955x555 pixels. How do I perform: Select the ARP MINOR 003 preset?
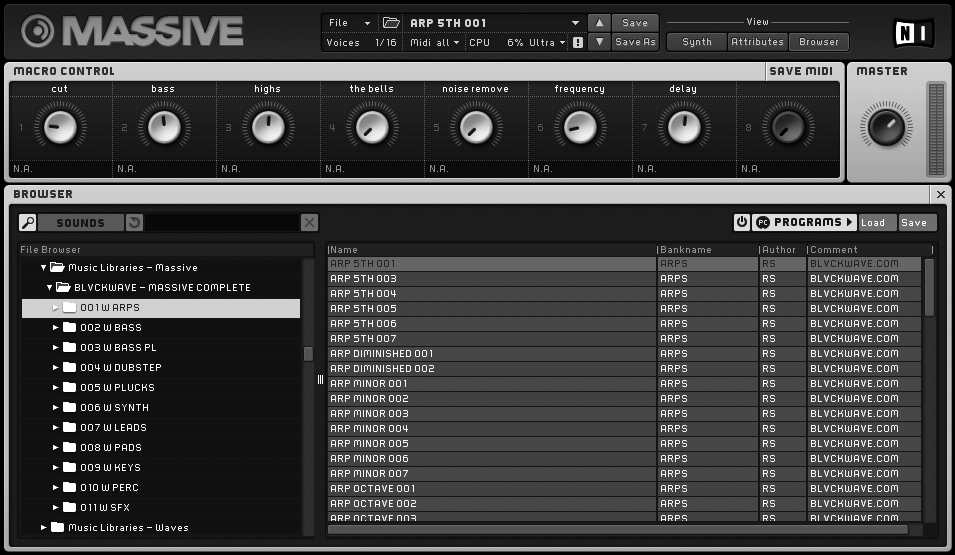(x=370, y=414)
